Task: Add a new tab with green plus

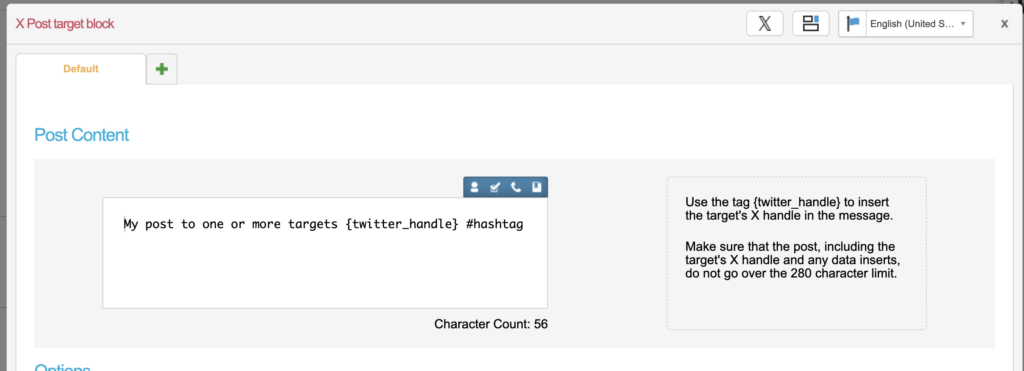Action: coord(162,69)
